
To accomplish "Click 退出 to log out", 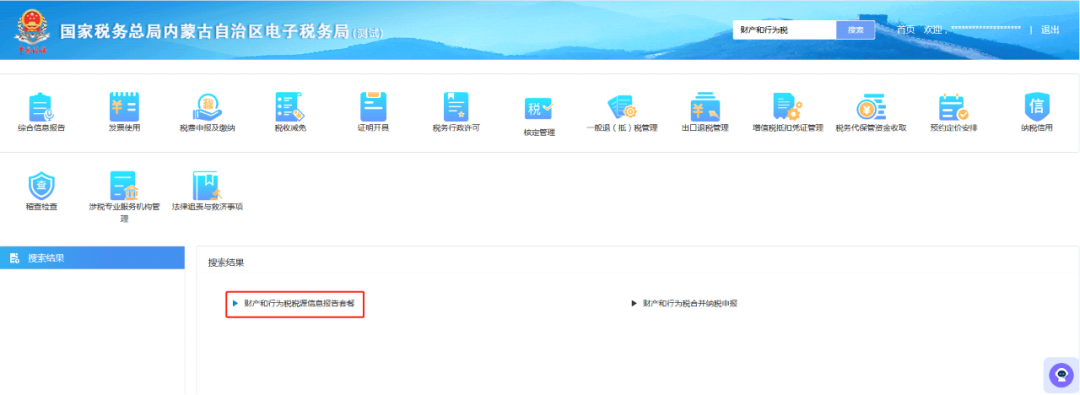I will (x=1050, y=30).
